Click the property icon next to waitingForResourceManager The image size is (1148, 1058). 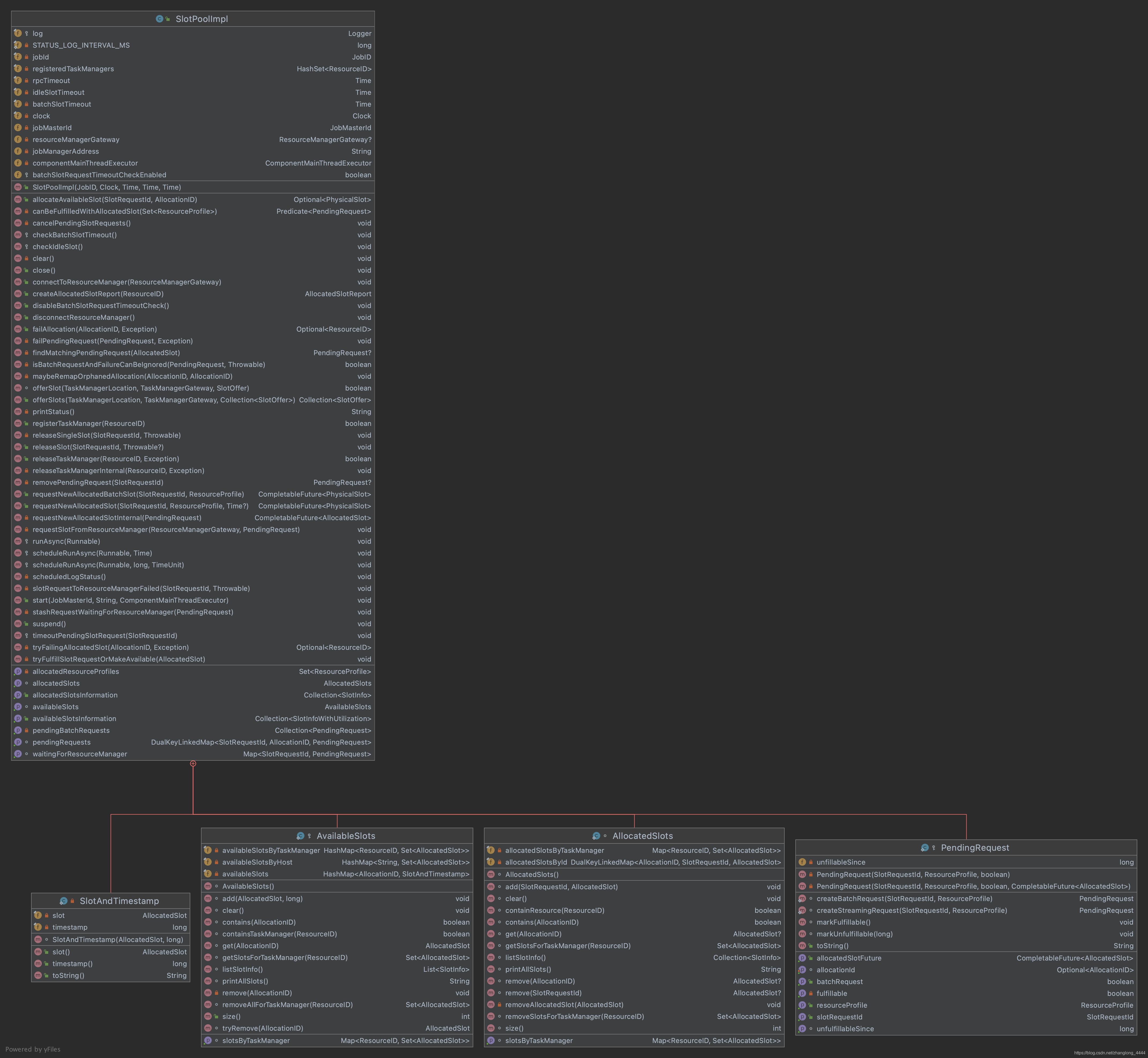point(18,754)
